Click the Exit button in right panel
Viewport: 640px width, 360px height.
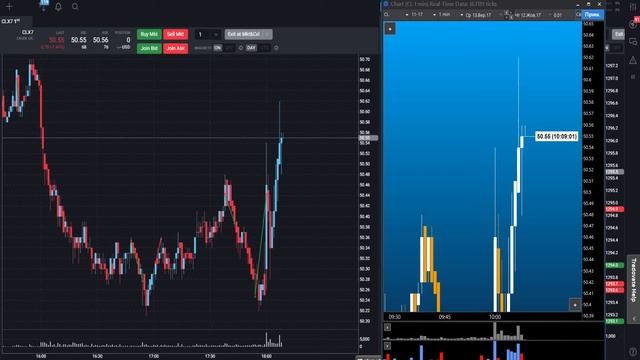619,34
